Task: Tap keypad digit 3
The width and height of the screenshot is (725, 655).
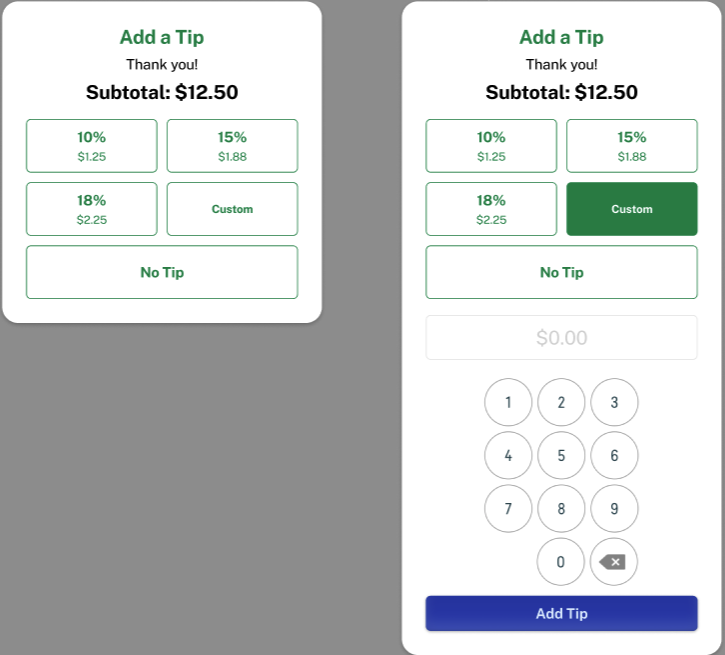Action: [614, 402]
